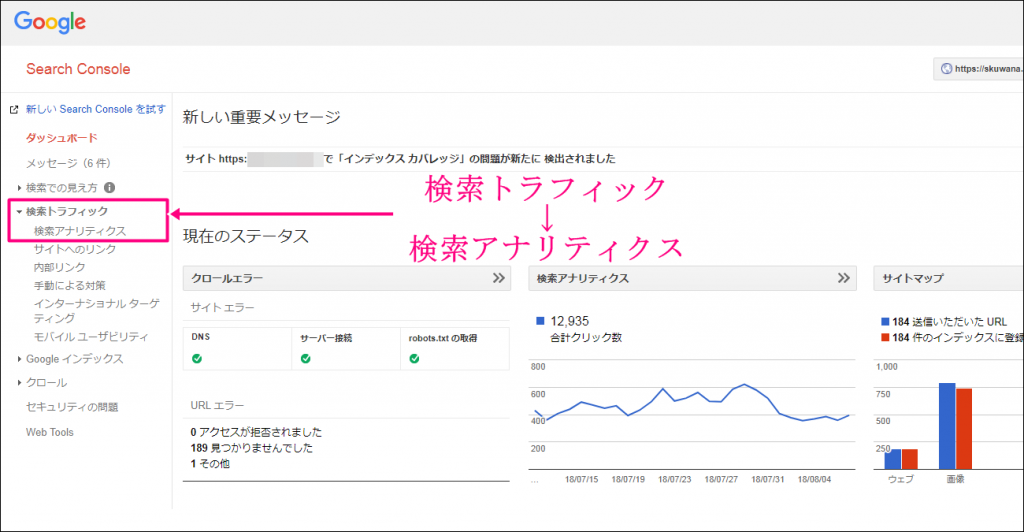This screenshot has width=1024, height=532.
Task: Click the info icon next to 検索での見え方
Action: coord(109,187)
